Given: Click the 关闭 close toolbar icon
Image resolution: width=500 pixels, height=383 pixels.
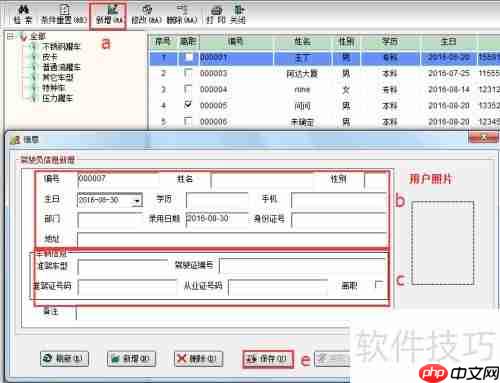Looking at the screenshot, I should [238, 15].
